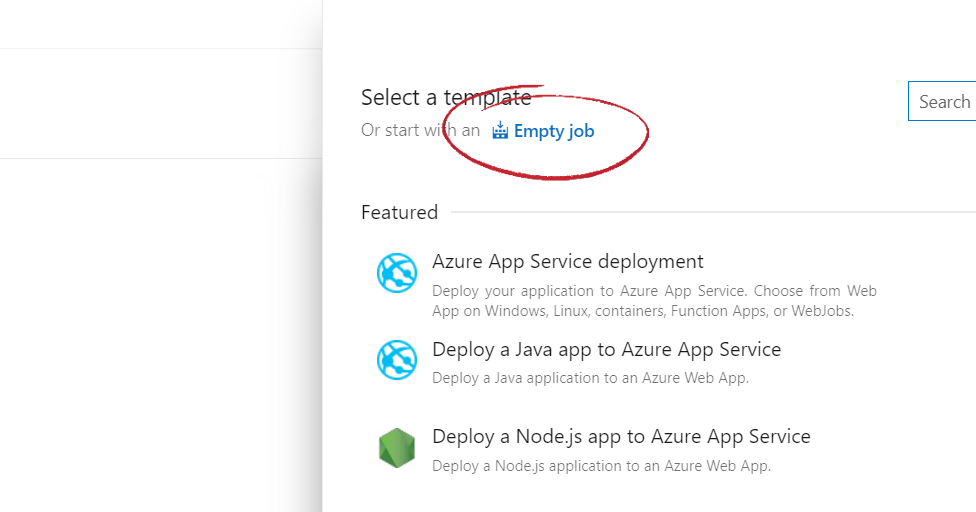Select Deploy a Java app template title

click(606, 350)
